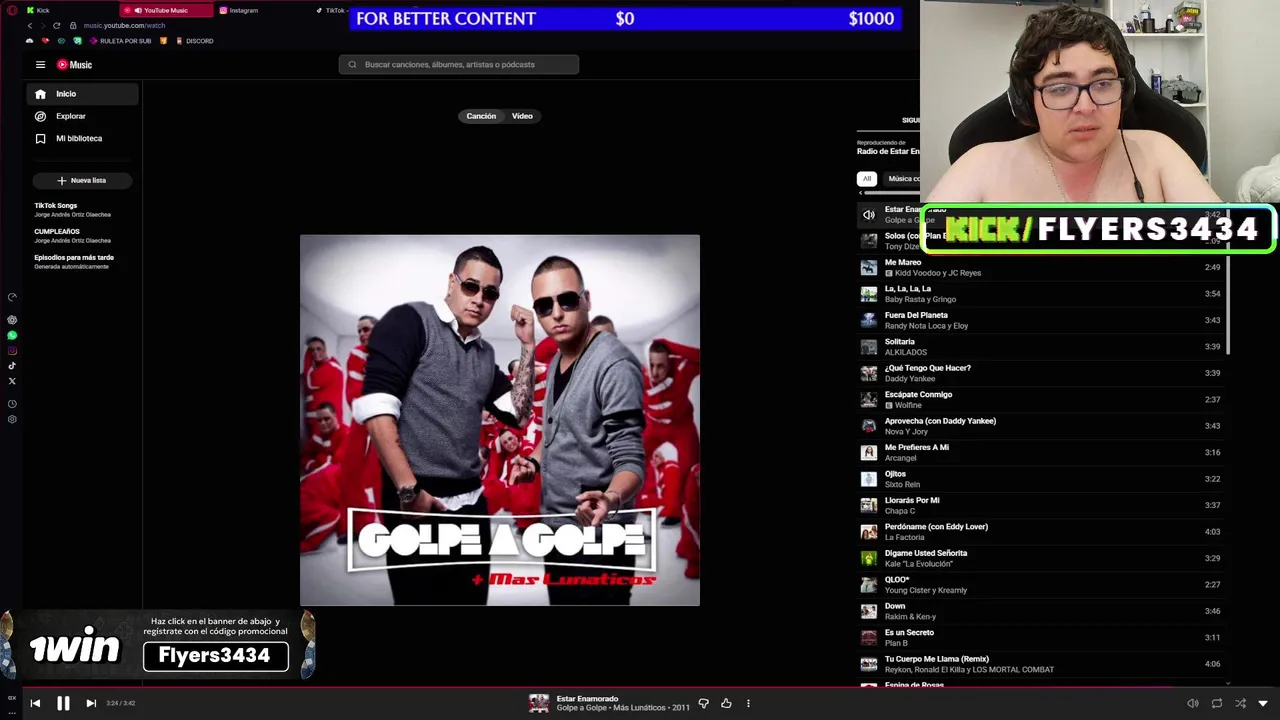Switch to the TikTok browser tab
The height and width of the screenshot is (720, 1280).
(x=330, y=10)
